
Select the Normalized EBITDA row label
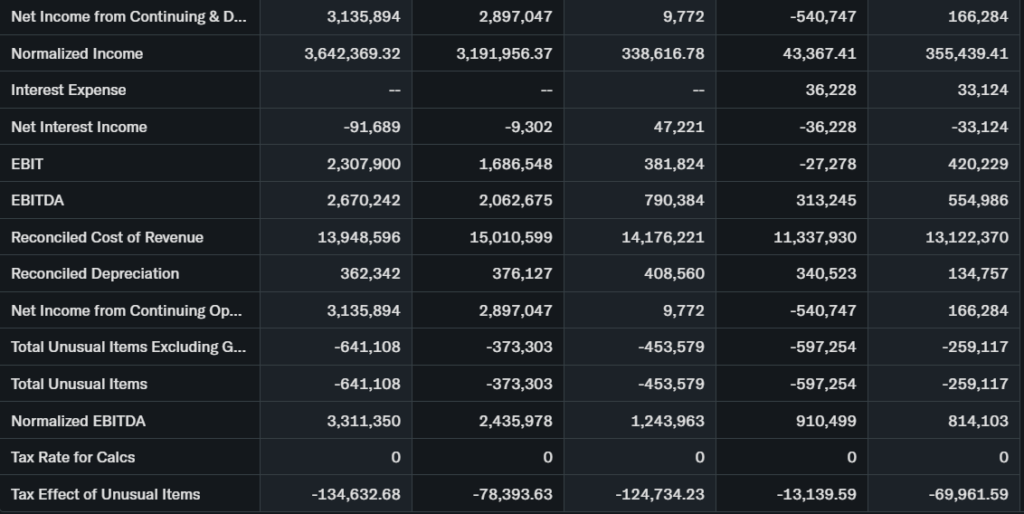click(78, 421)
